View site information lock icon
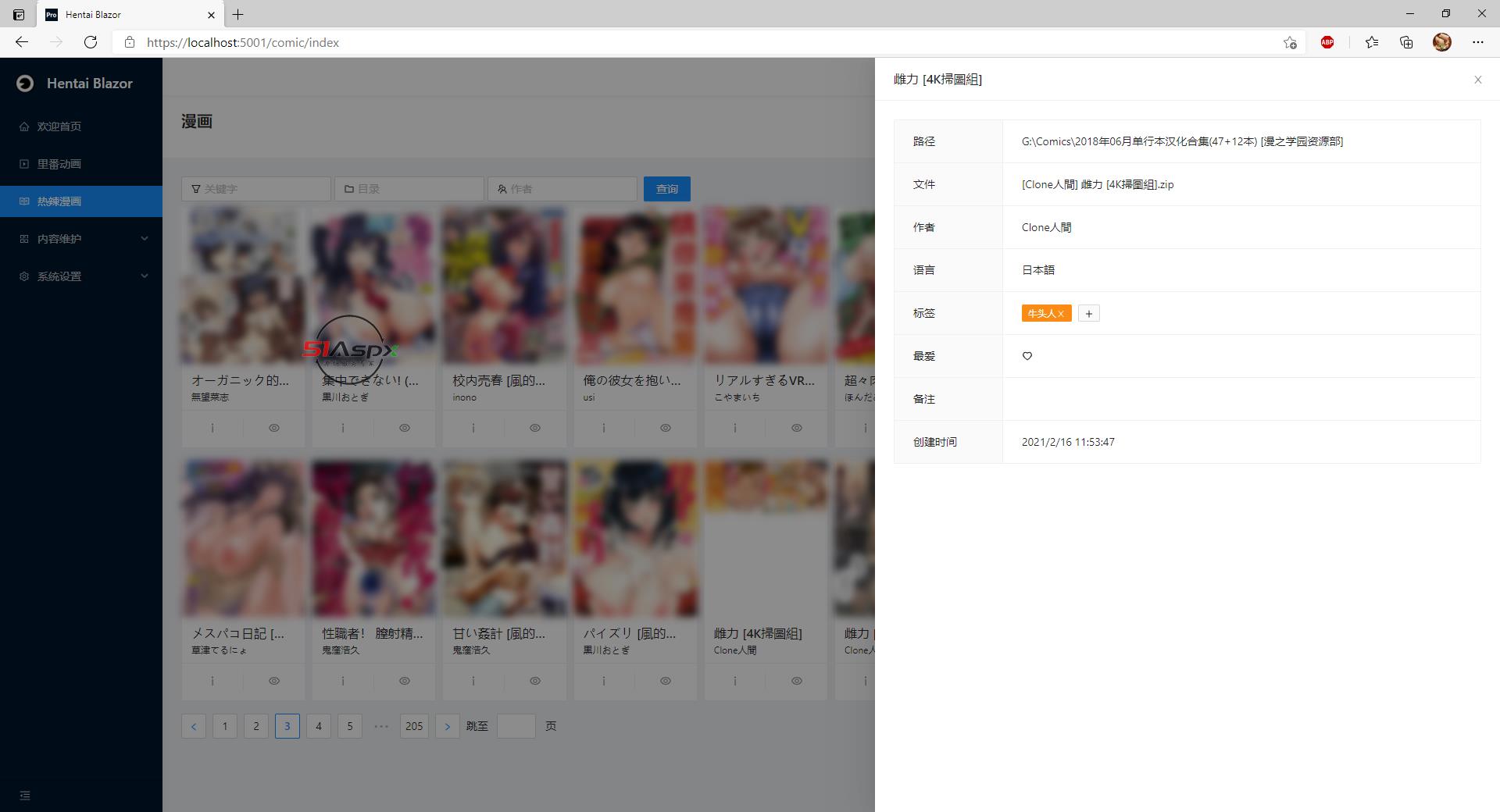The height and width of the screenshot is (812, 1500). tap(130, 42)
